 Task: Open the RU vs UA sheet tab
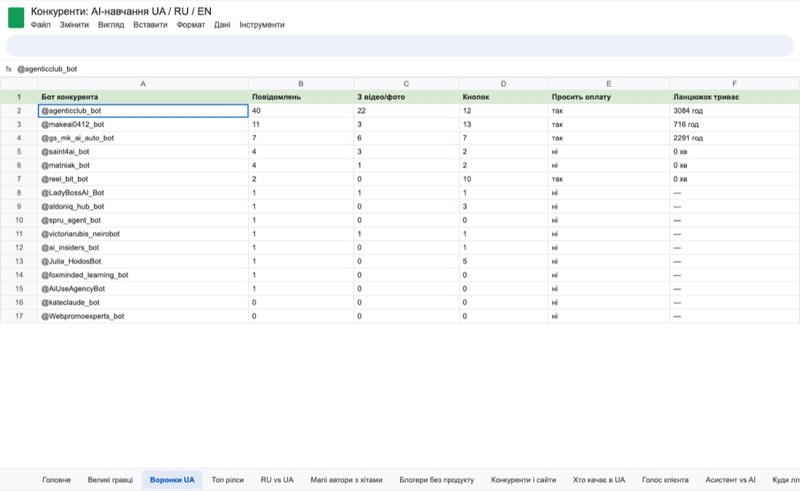point(277,480)
